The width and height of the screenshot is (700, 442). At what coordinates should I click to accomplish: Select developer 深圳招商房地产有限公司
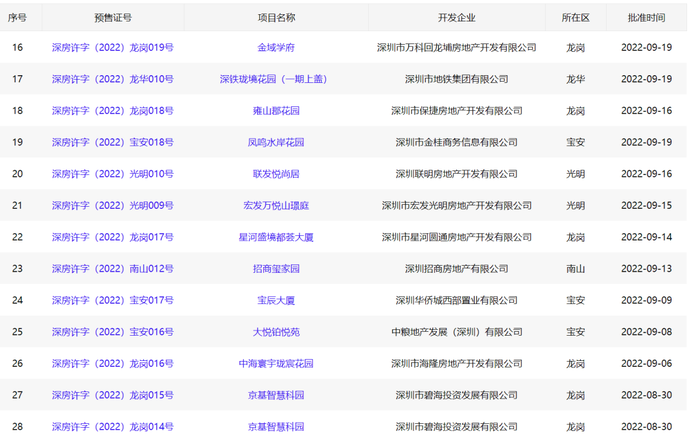[x=456, y=269]
